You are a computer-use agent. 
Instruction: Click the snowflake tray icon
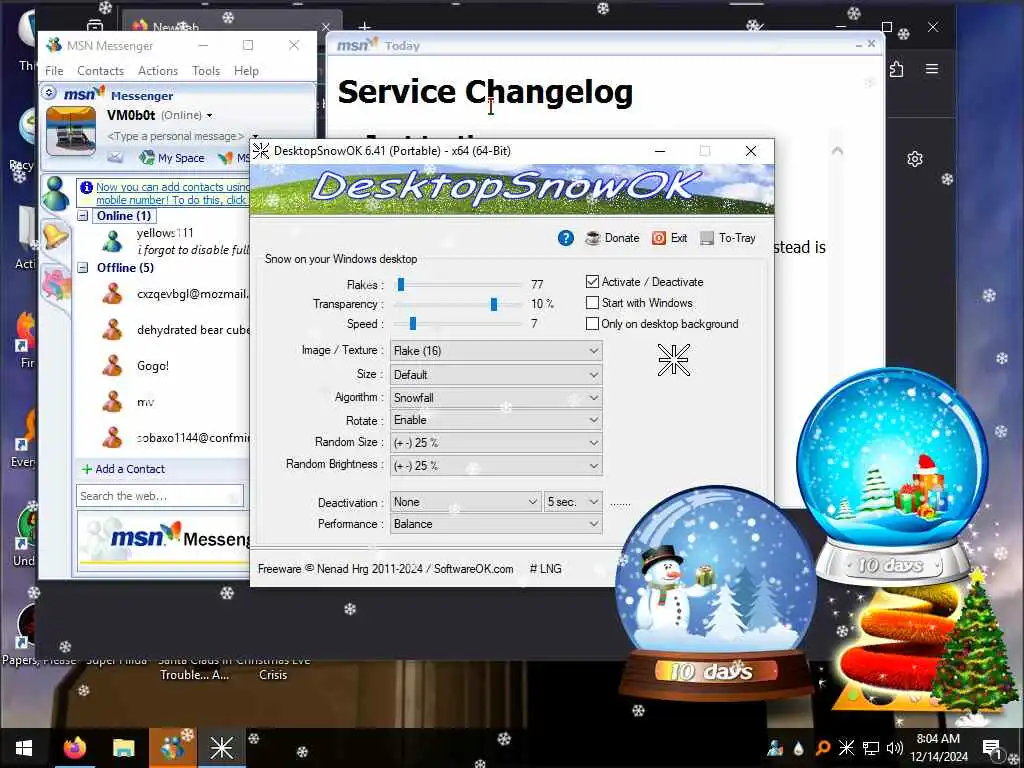pos(846,748)
